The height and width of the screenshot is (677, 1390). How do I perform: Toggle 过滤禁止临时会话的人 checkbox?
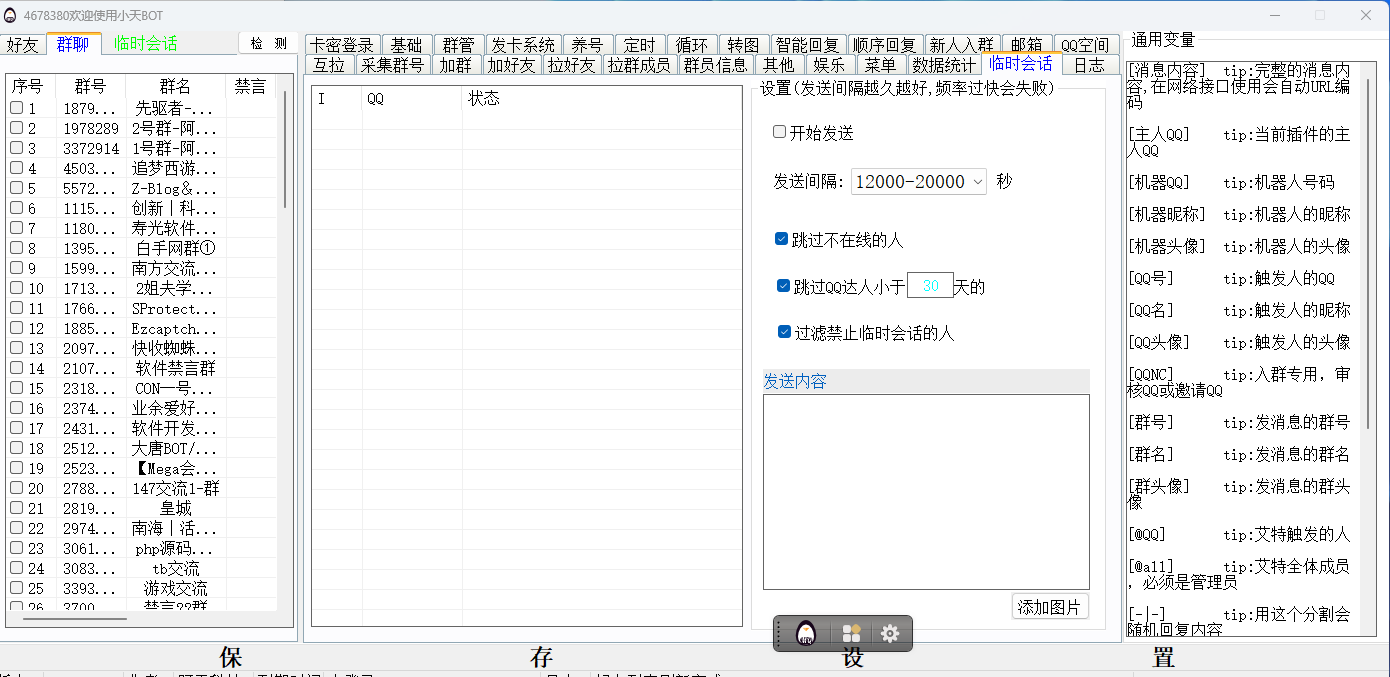pyautogui.click(x=784, y=332)
